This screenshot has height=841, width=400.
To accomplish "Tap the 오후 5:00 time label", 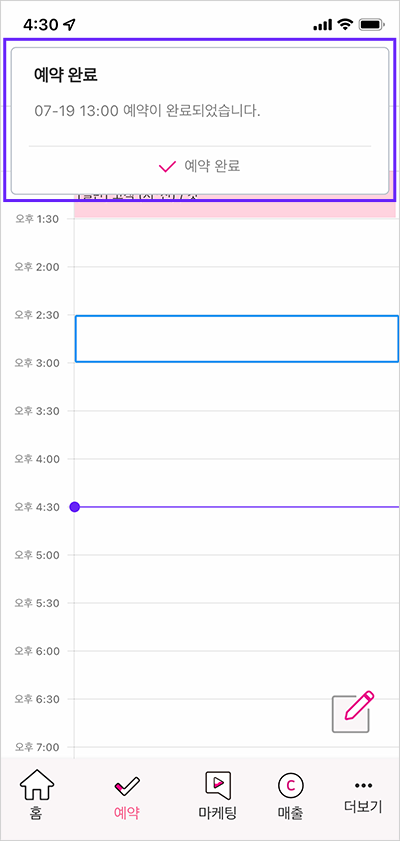I will point(37,555).
